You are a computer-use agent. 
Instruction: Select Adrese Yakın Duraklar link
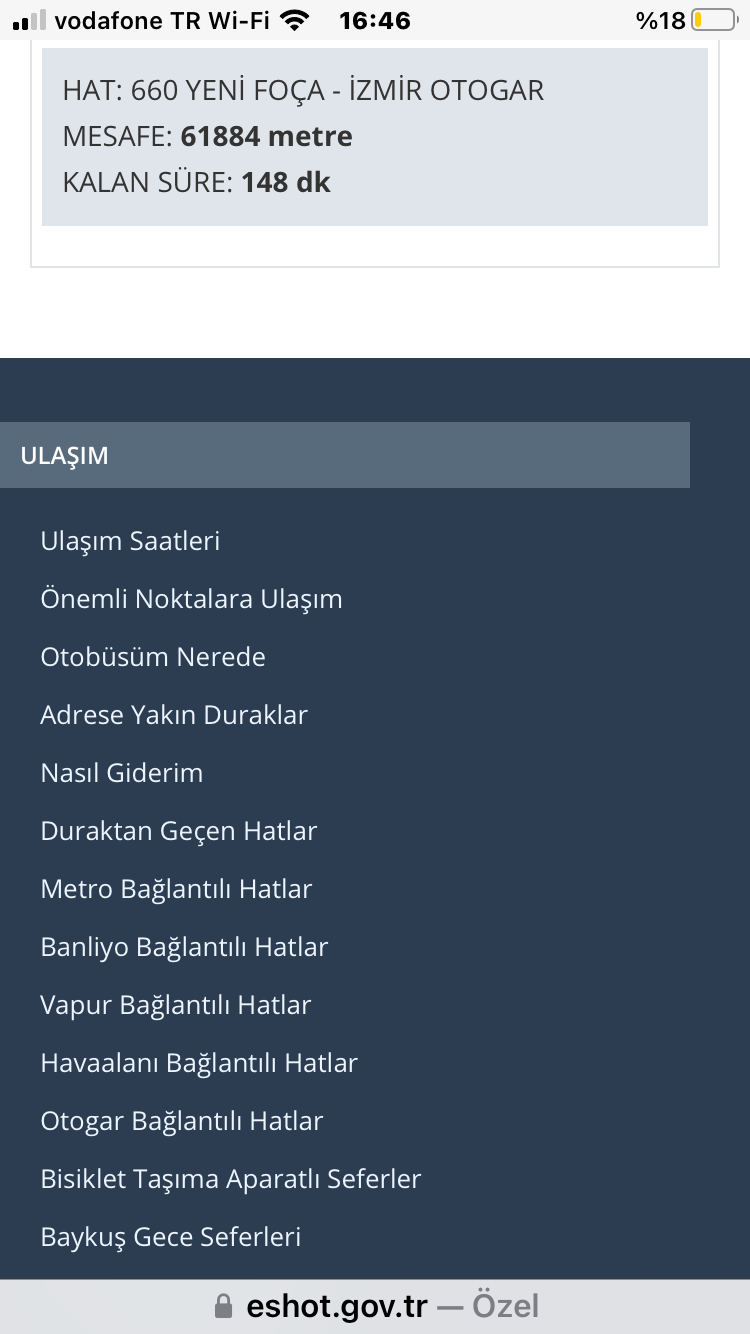tap(174, 715)
